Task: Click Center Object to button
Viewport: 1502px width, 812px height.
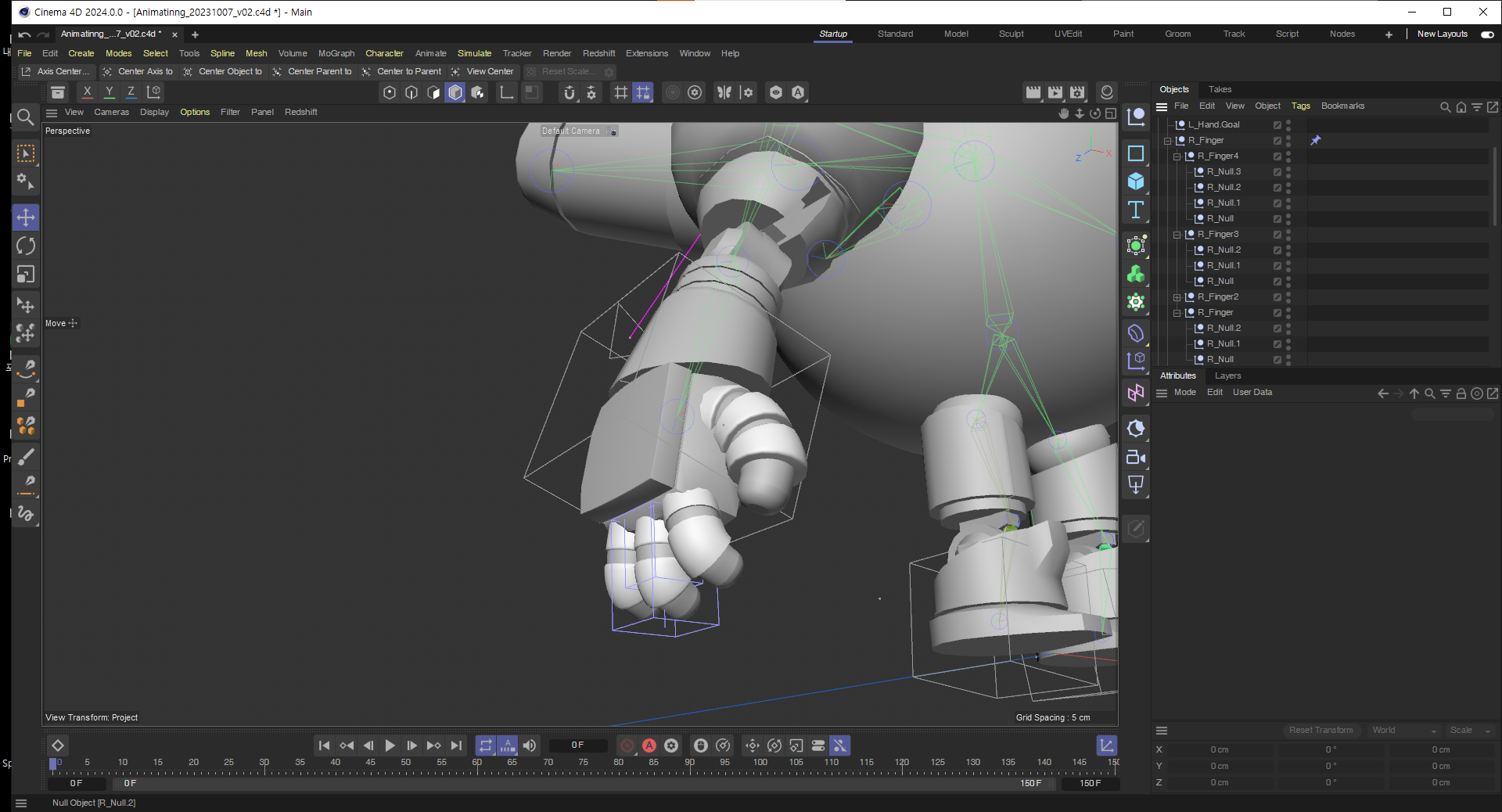Action: (x=223, y=71)
